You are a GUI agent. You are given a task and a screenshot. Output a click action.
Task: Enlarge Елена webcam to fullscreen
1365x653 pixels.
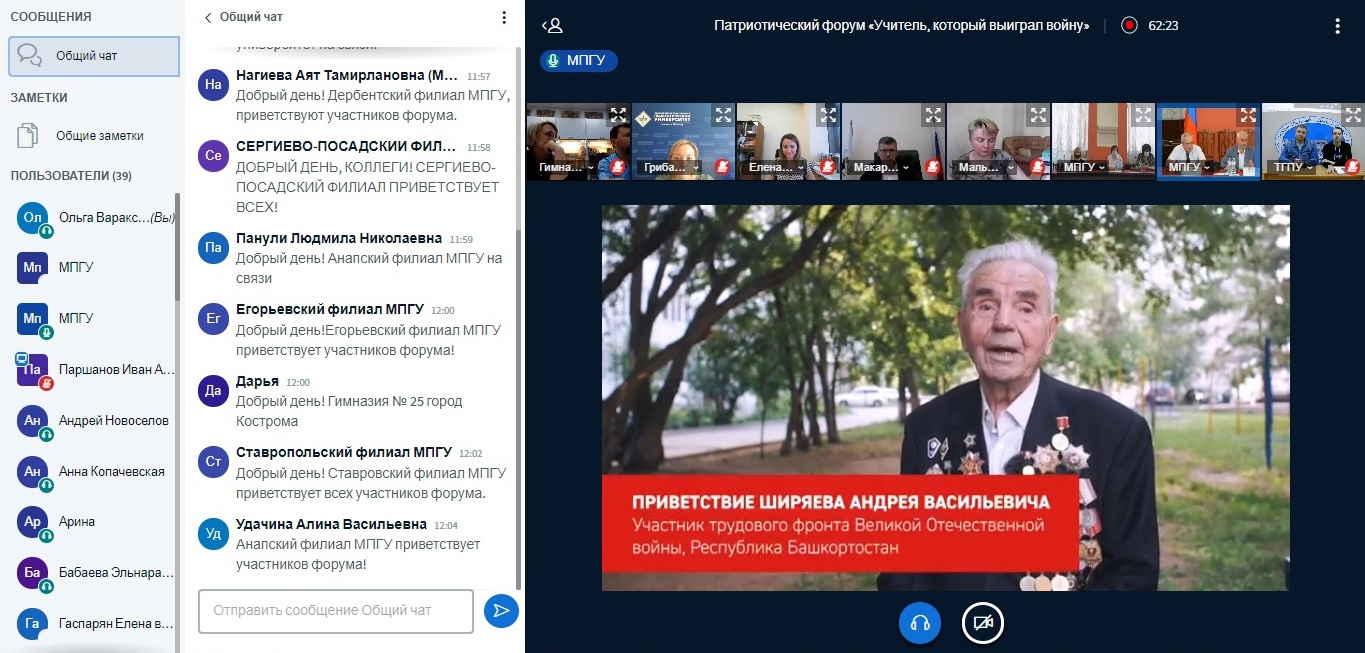(828, 115)
